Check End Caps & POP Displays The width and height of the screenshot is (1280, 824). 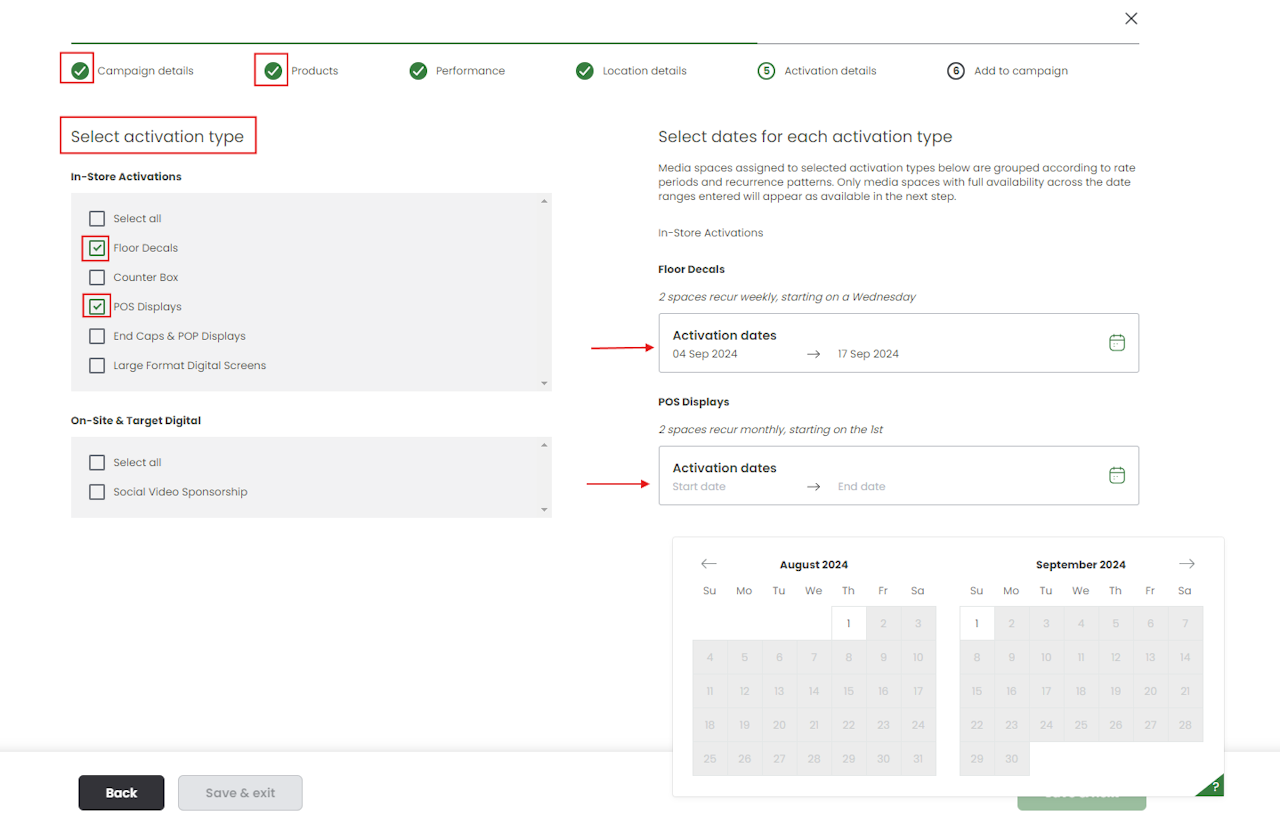tap(97, 336)
